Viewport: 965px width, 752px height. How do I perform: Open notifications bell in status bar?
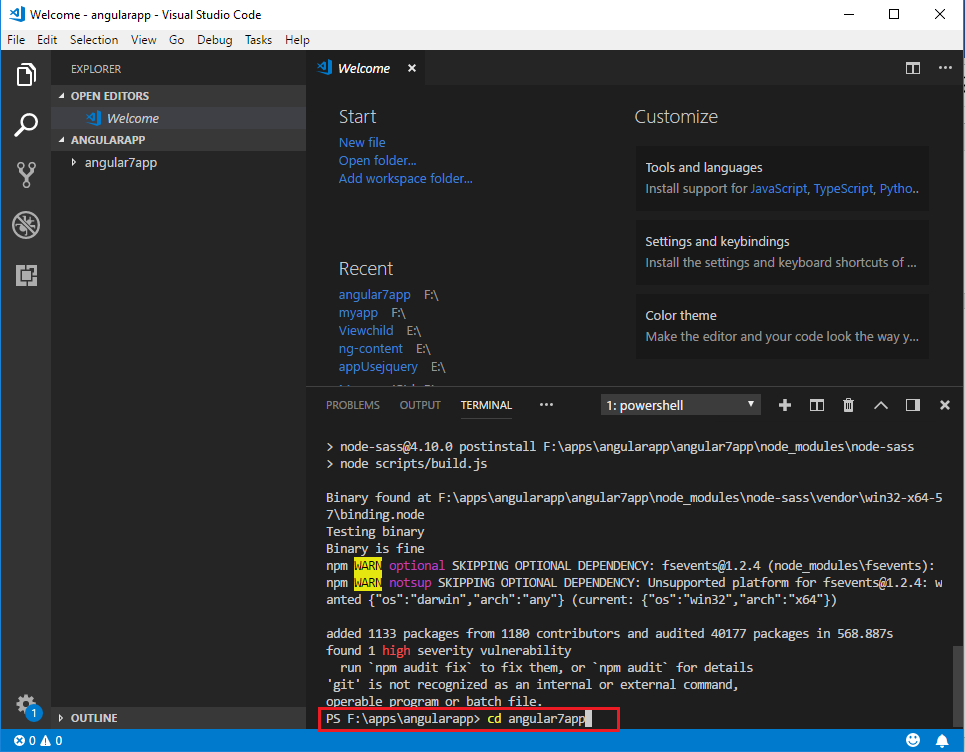942,740
